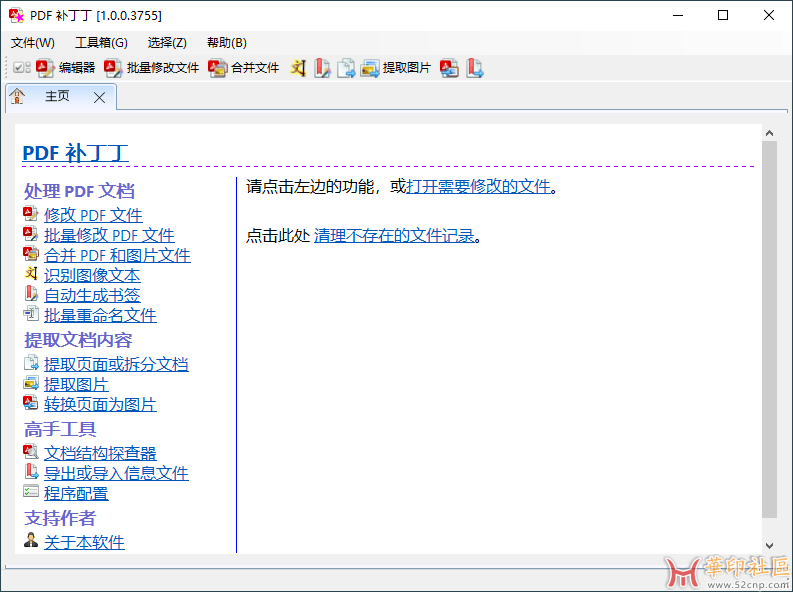Click icon beside 修改 PDF 文件
Image resolution: width=793 pixels, height=592 pixels.
30,213
